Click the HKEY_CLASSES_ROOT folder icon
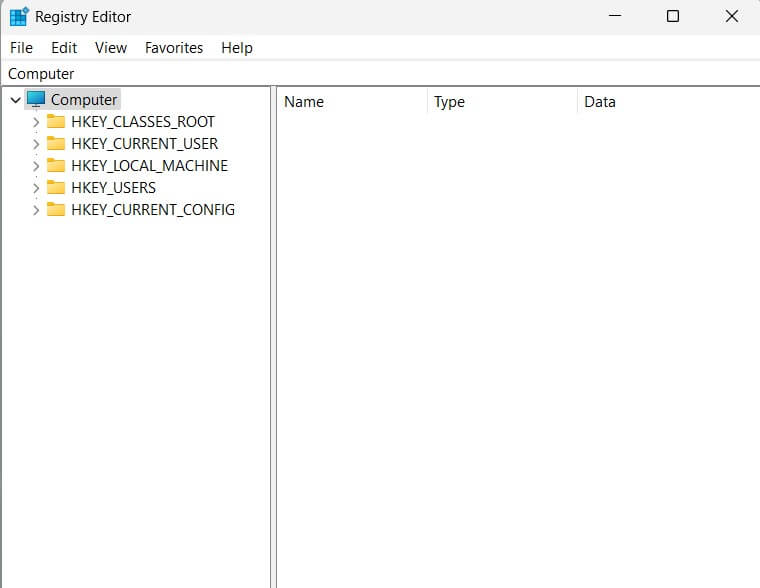760x588 pixels. click(x=56, y=121)
